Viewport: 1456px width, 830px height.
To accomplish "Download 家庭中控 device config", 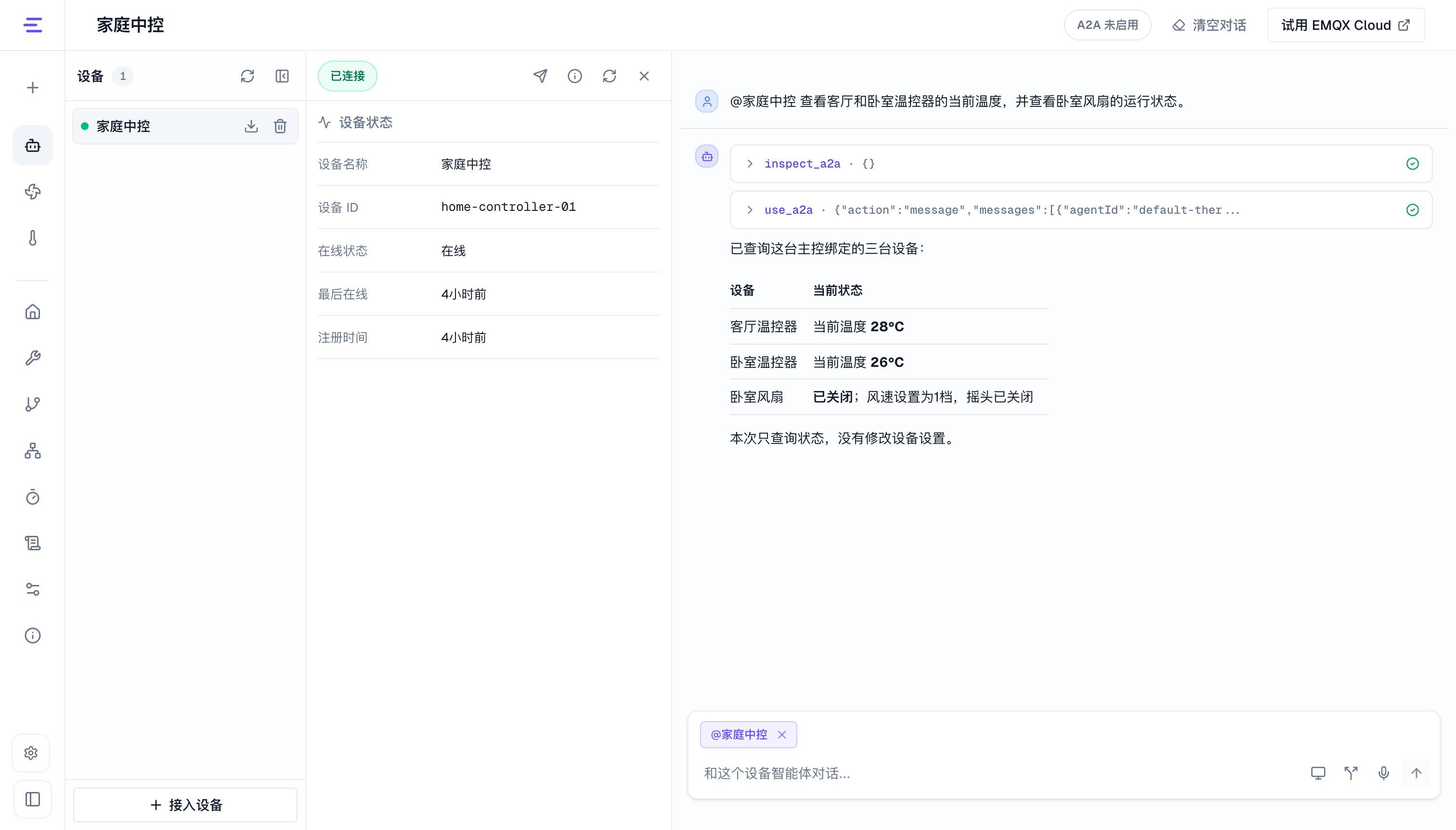I will point(251,126).
